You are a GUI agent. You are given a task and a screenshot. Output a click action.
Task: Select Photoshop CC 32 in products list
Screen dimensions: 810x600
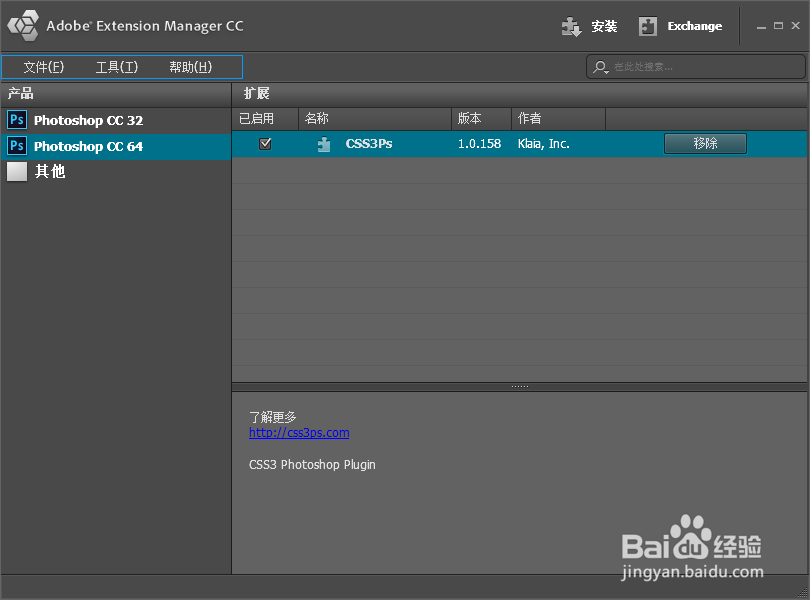tap(116, 120)
